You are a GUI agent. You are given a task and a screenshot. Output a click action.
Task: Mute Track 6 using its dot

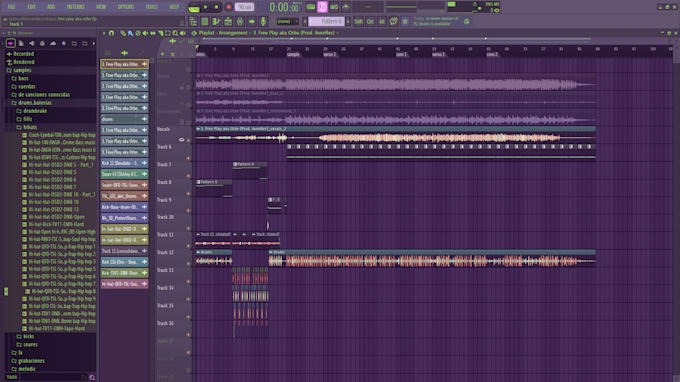tap(188, 158)
